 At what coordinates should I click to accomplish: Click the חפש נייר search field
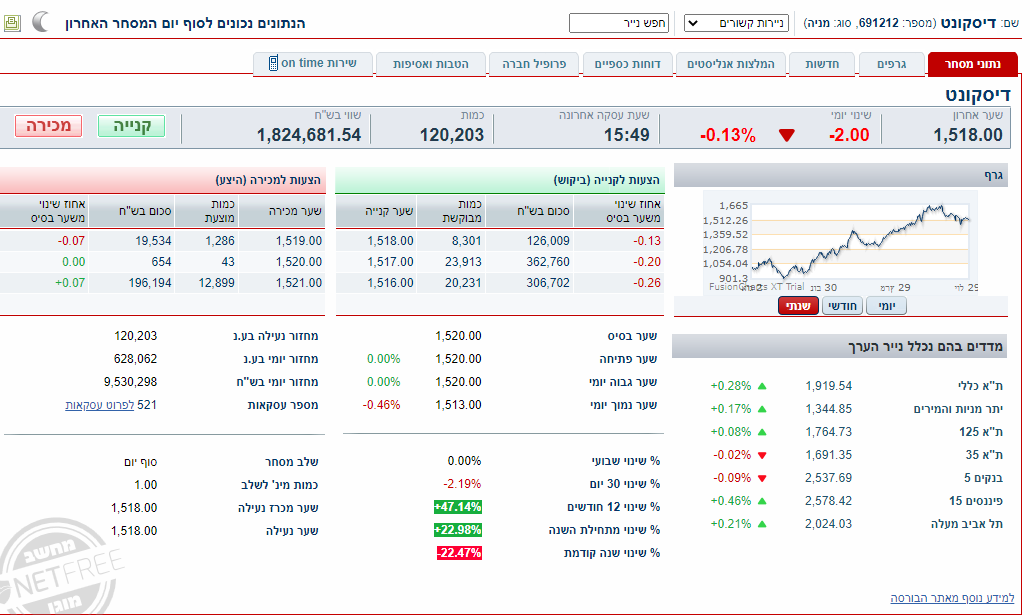619,23
